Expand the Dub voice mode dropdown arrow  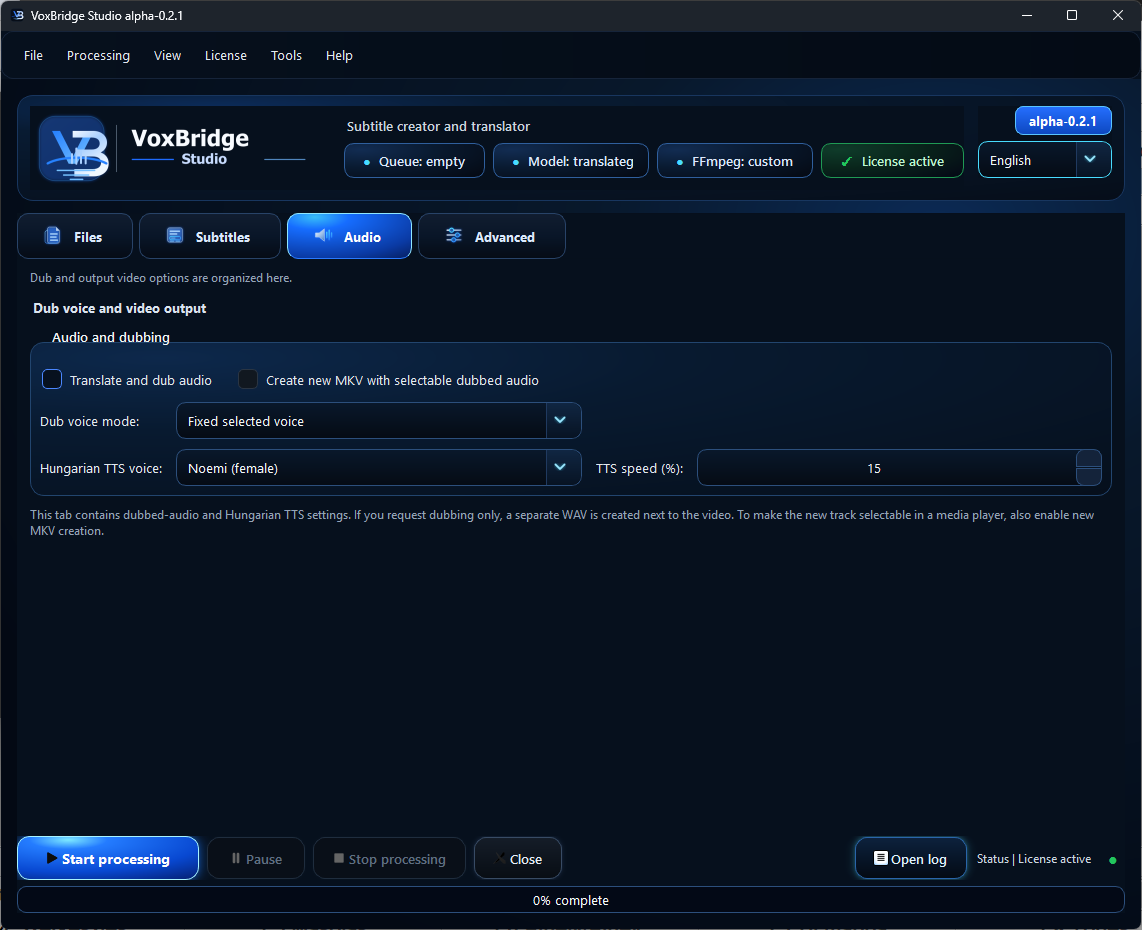tap(560, 420)
